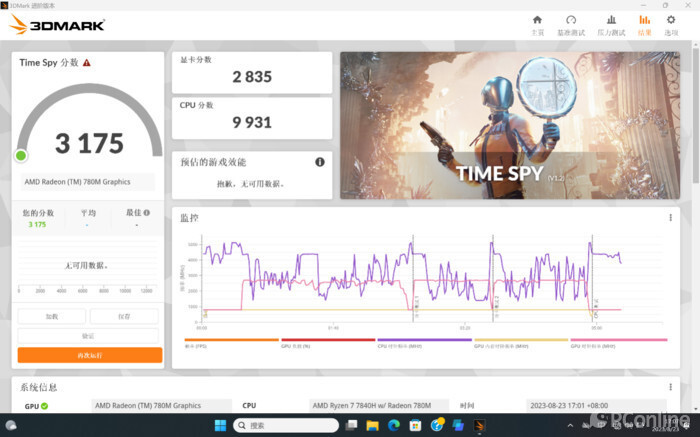Open the Stress Tests (压力测试) tab
The image size is (700, 437).
click(x=611, y=25)
